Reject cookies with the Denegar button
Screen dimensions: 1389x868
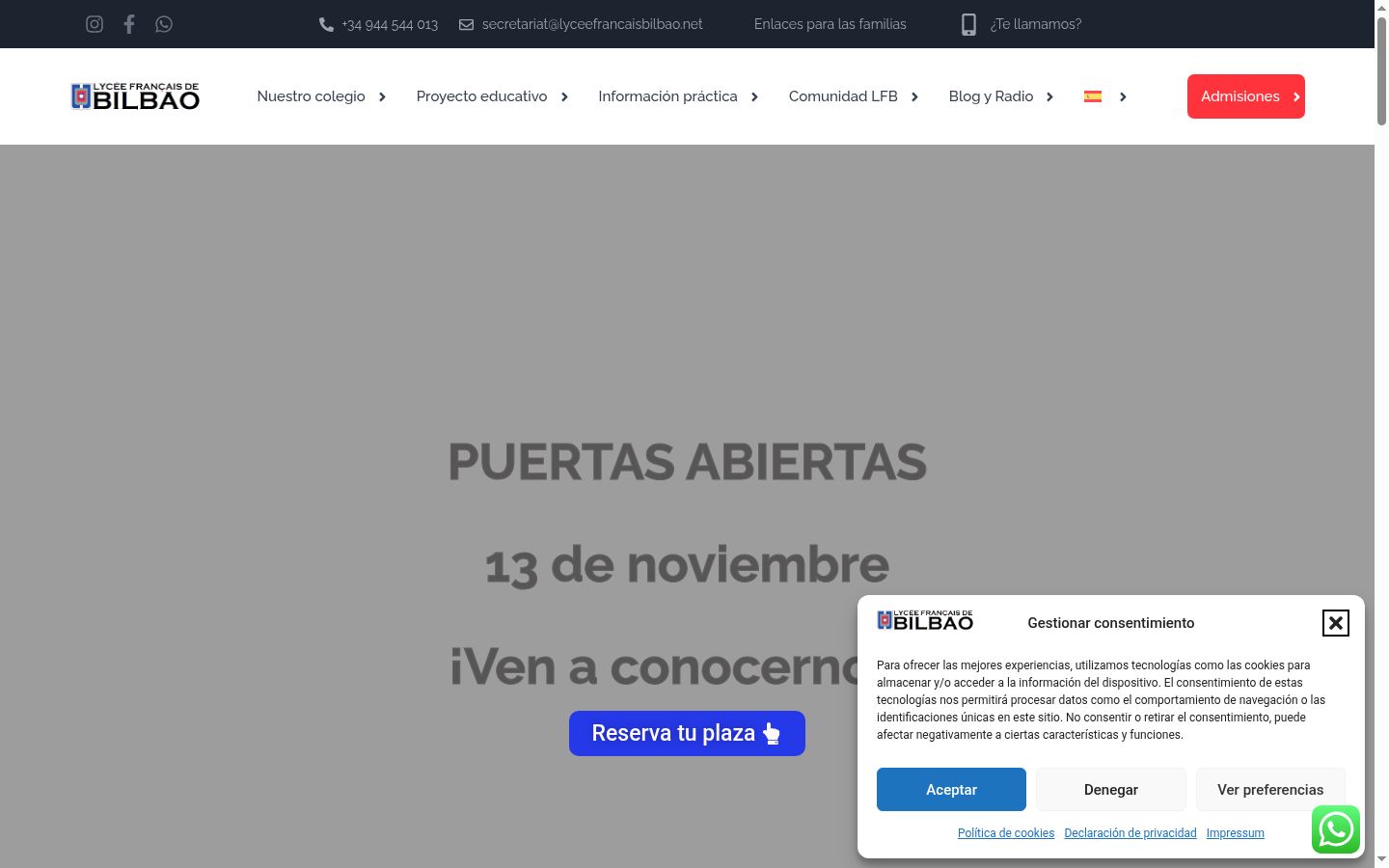click(1111, 789)
